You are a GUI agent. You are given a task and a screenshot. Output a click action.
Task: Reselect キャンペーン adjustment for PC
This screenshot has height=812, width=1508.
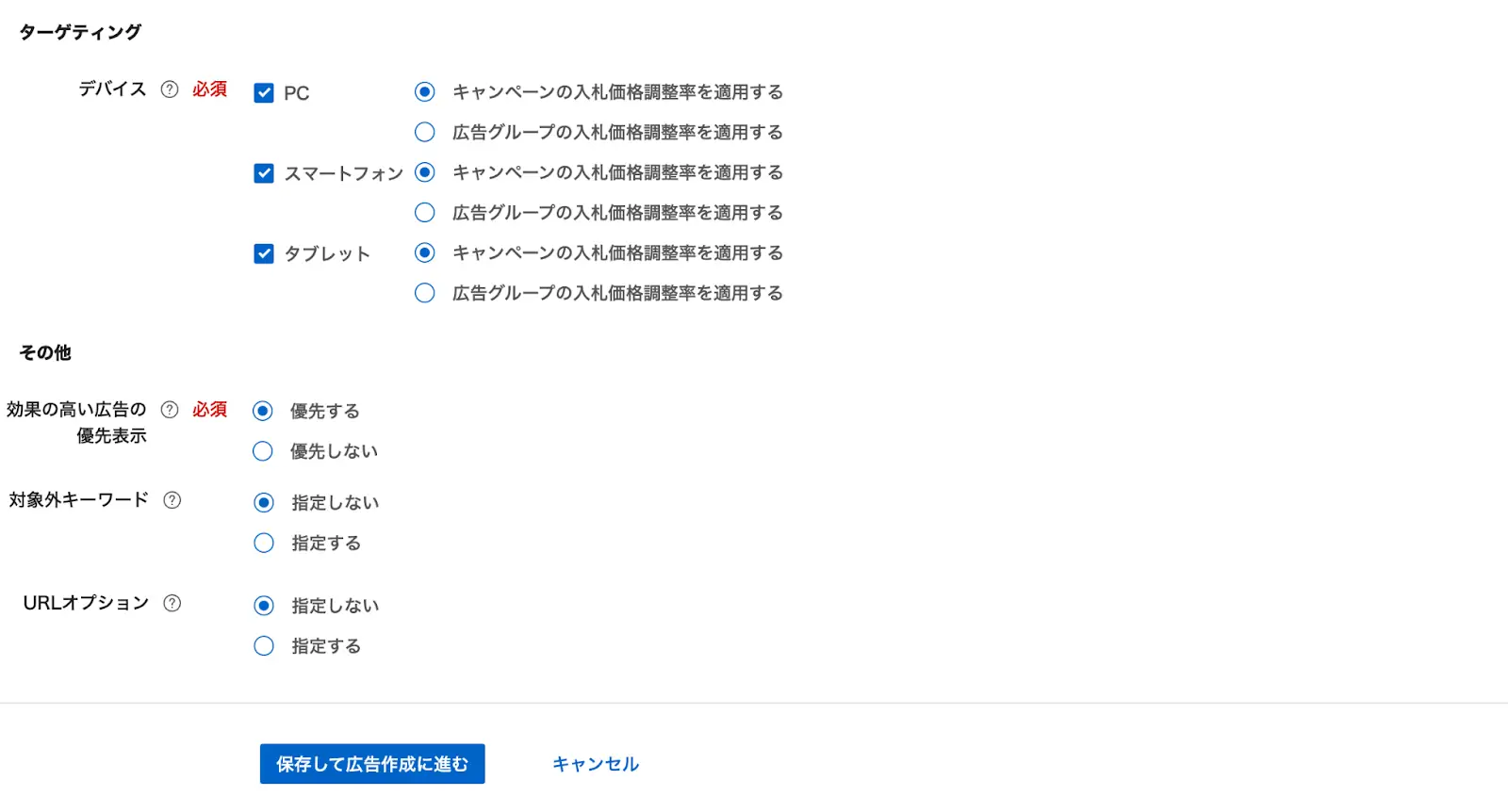click(424, 91)
